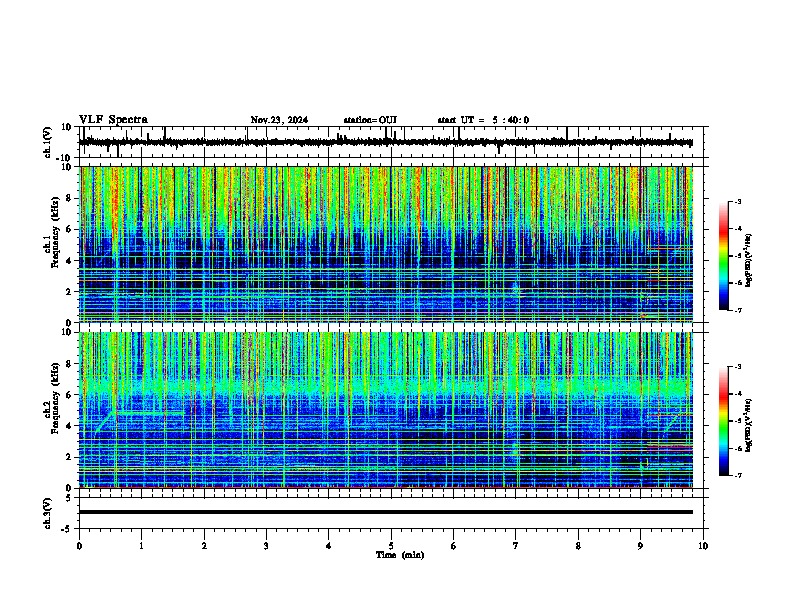Click the ch.2 spectrogram "6" kHz tick label
792x612 pixels.
click(69, 395)
